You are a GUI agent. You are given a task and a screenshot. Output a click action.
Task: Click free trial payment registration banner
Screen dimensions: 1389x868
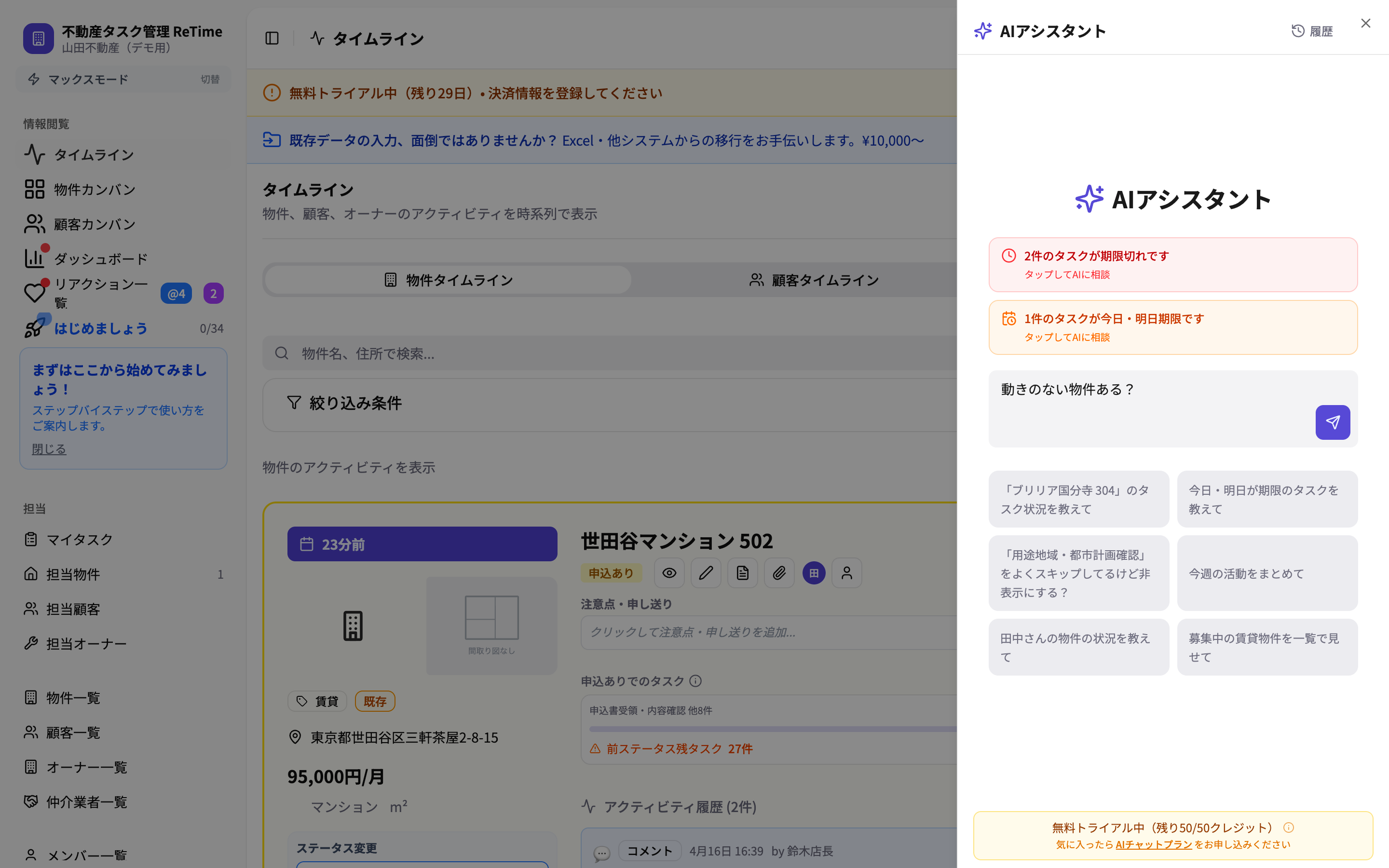(x=601, y=93)
